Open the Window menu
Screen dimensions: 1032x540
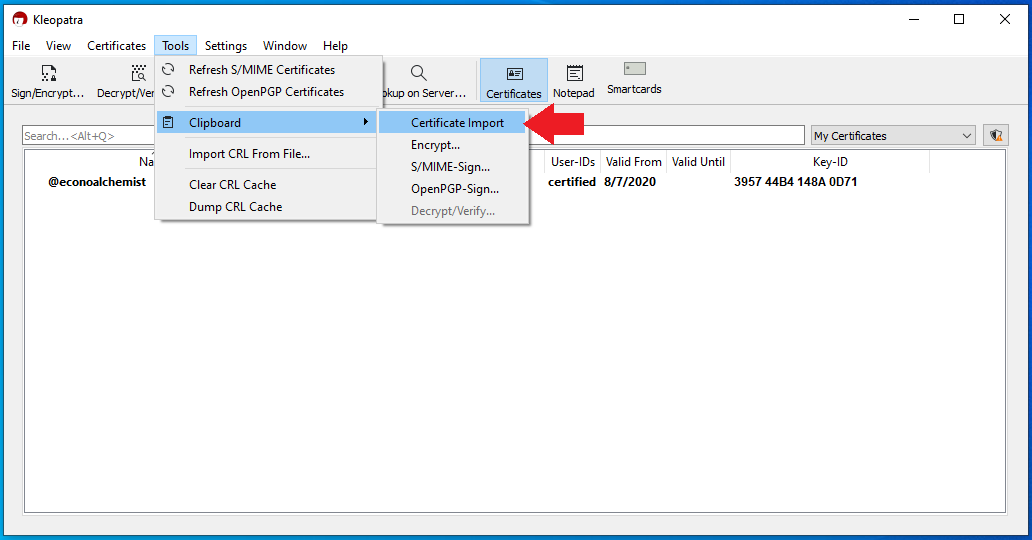click(x=285, y=45)
